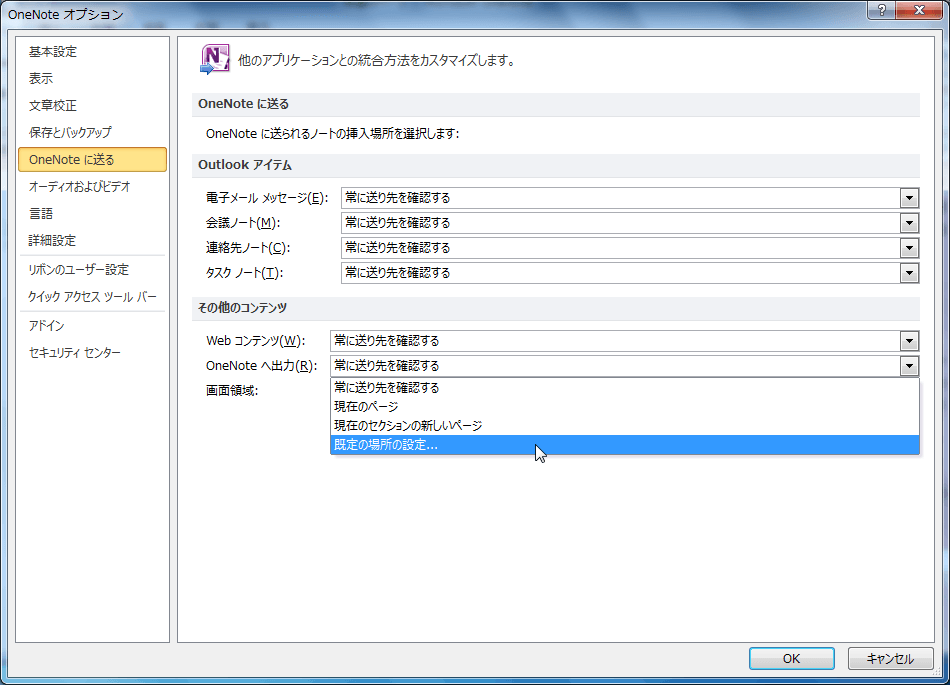950x685 pixels.
Task: Select the OneNote に送る category
Action: coord(92,159)
